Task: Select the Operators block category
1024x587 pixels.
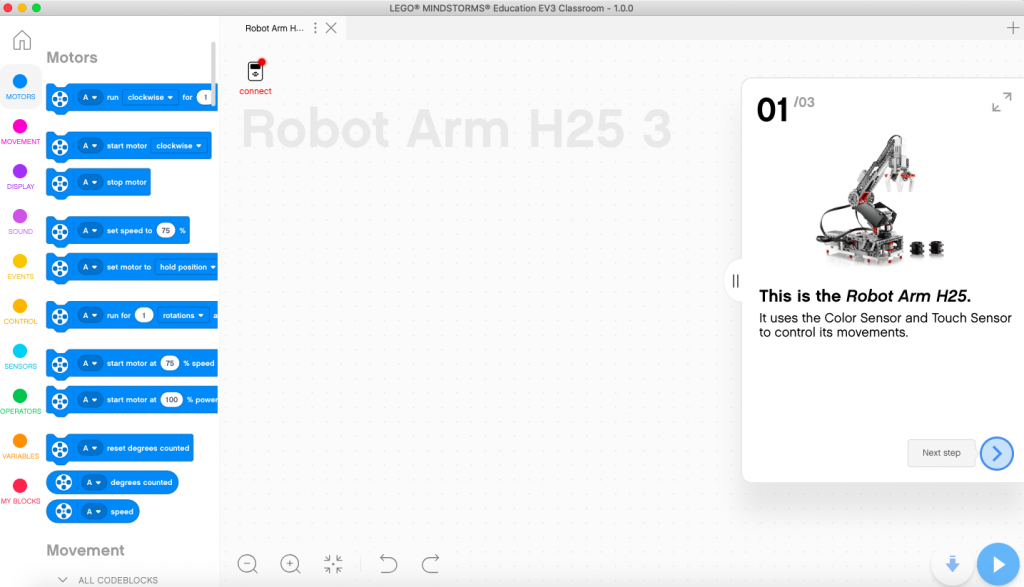Action: point(21,398)
